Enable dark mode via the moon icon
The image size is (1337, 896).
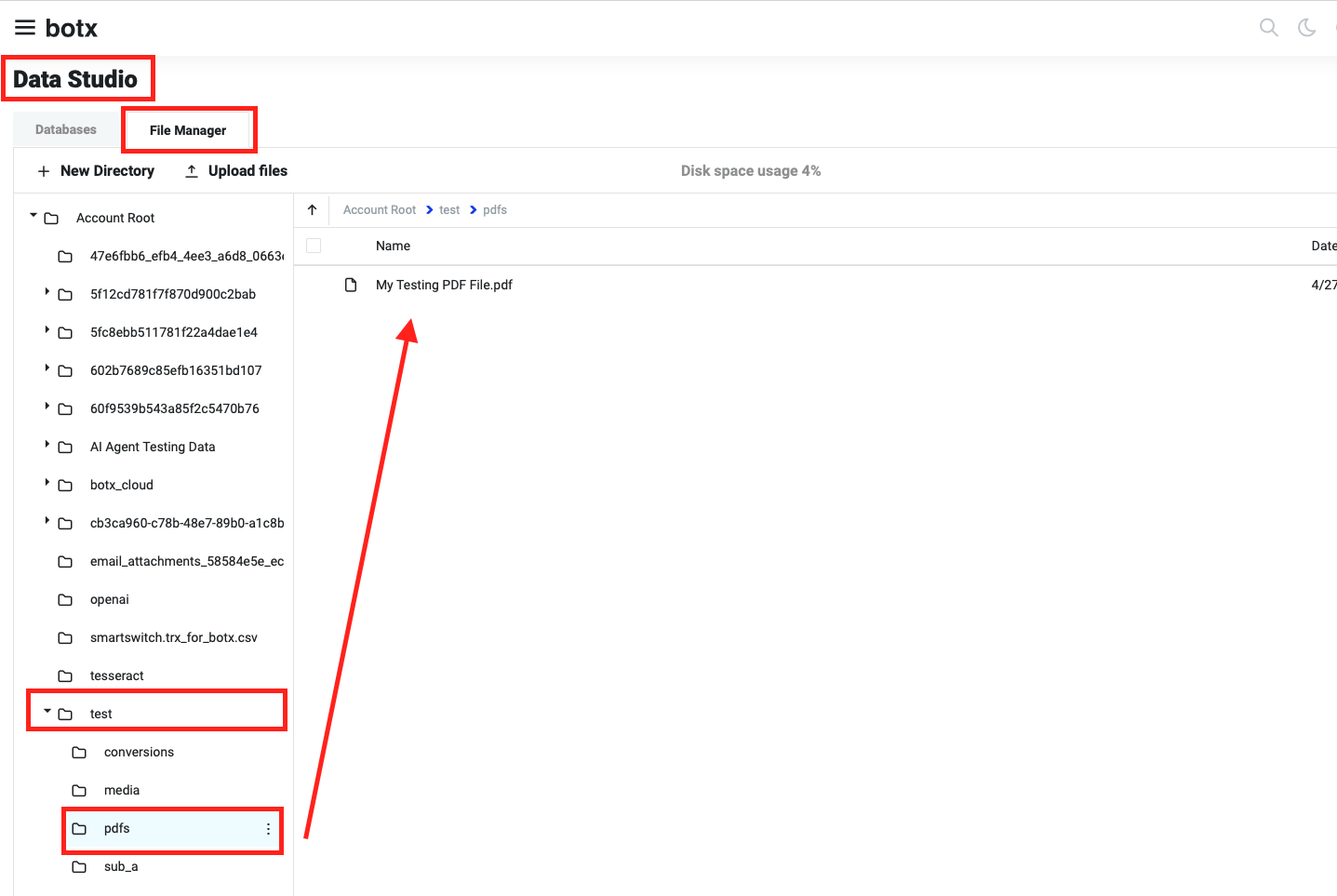coord(1306,27)
